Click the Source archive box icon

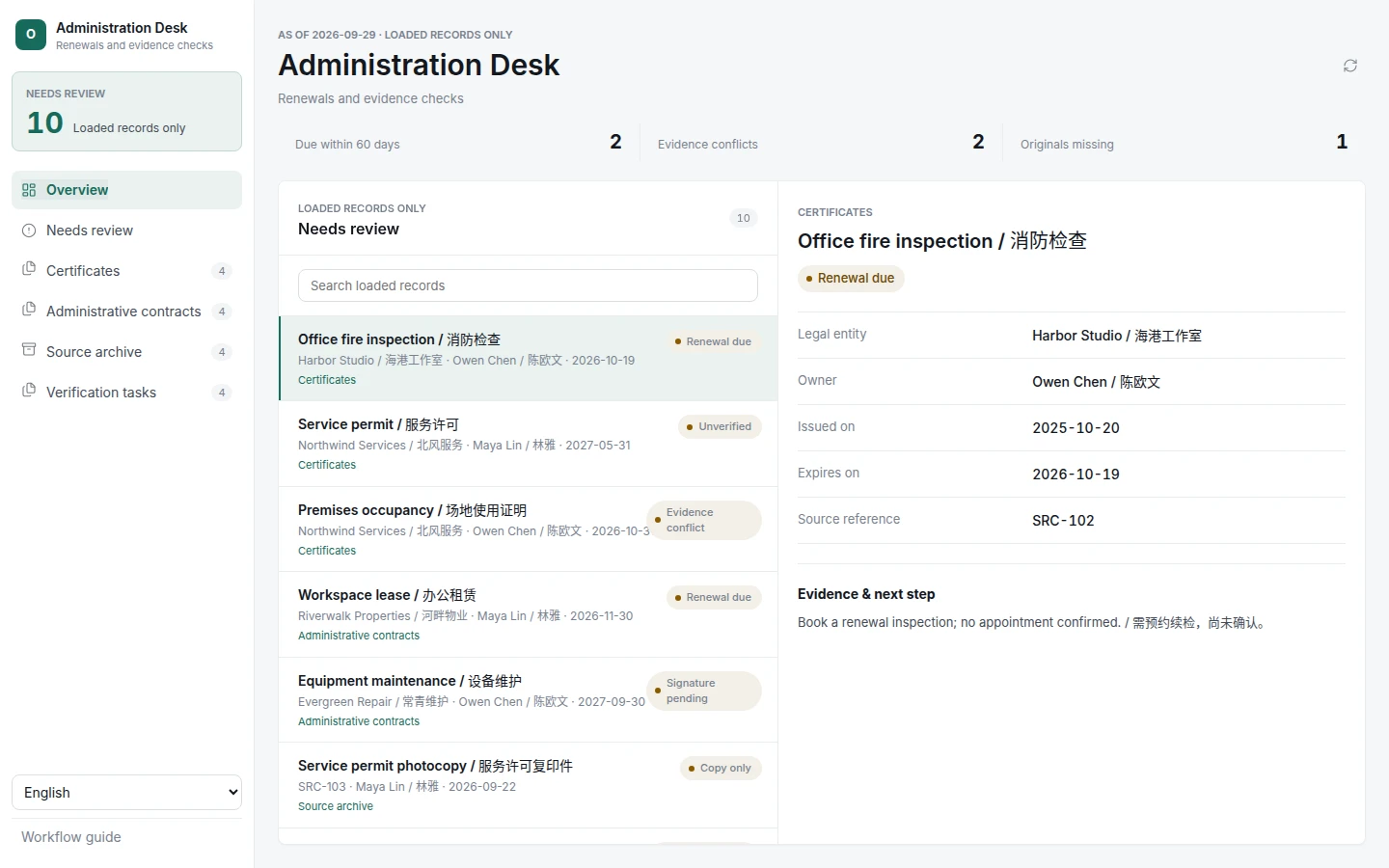click(29, 350)
